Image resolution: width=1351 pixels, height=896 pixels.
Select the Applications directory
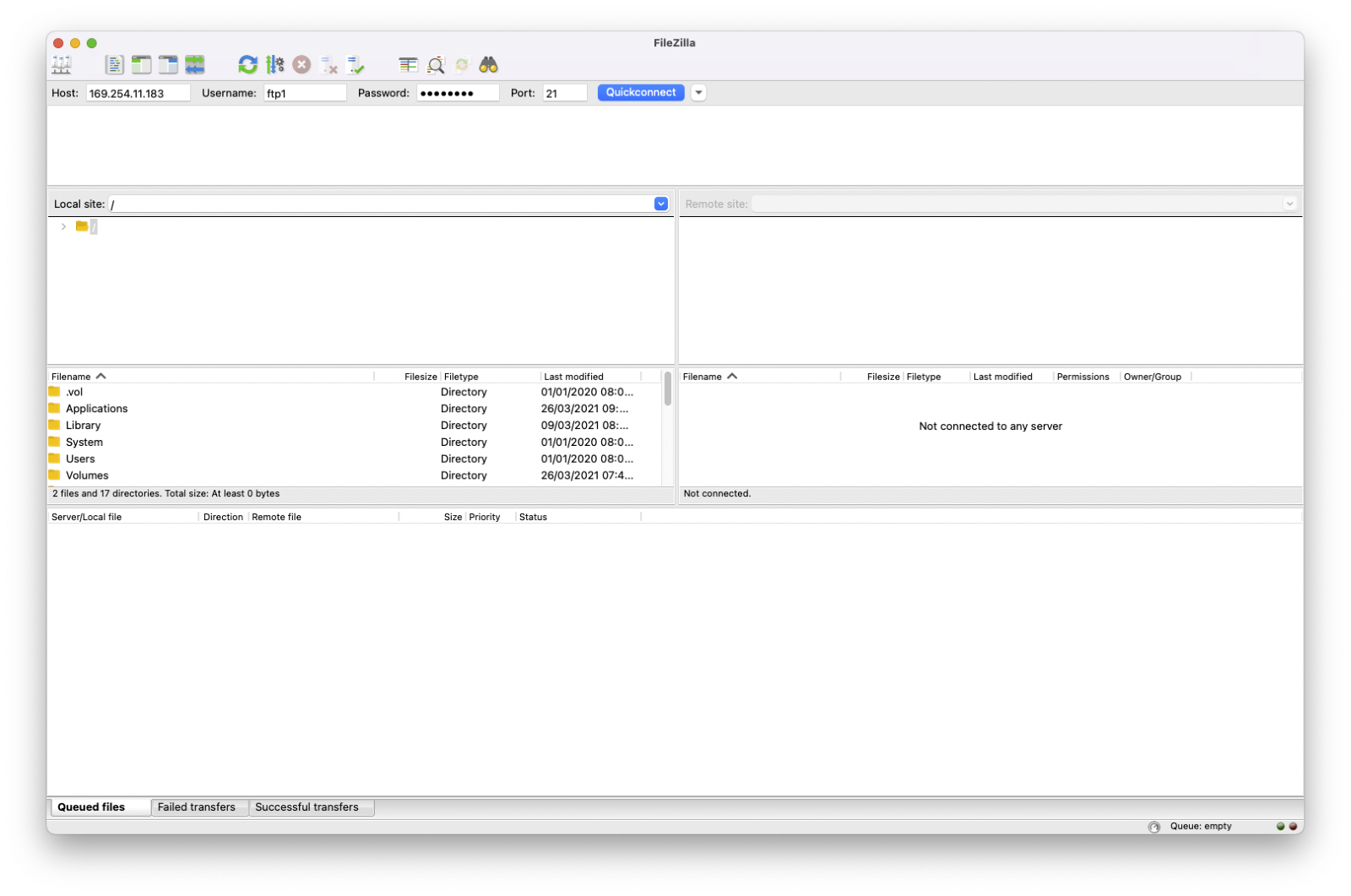pos(355,410)
